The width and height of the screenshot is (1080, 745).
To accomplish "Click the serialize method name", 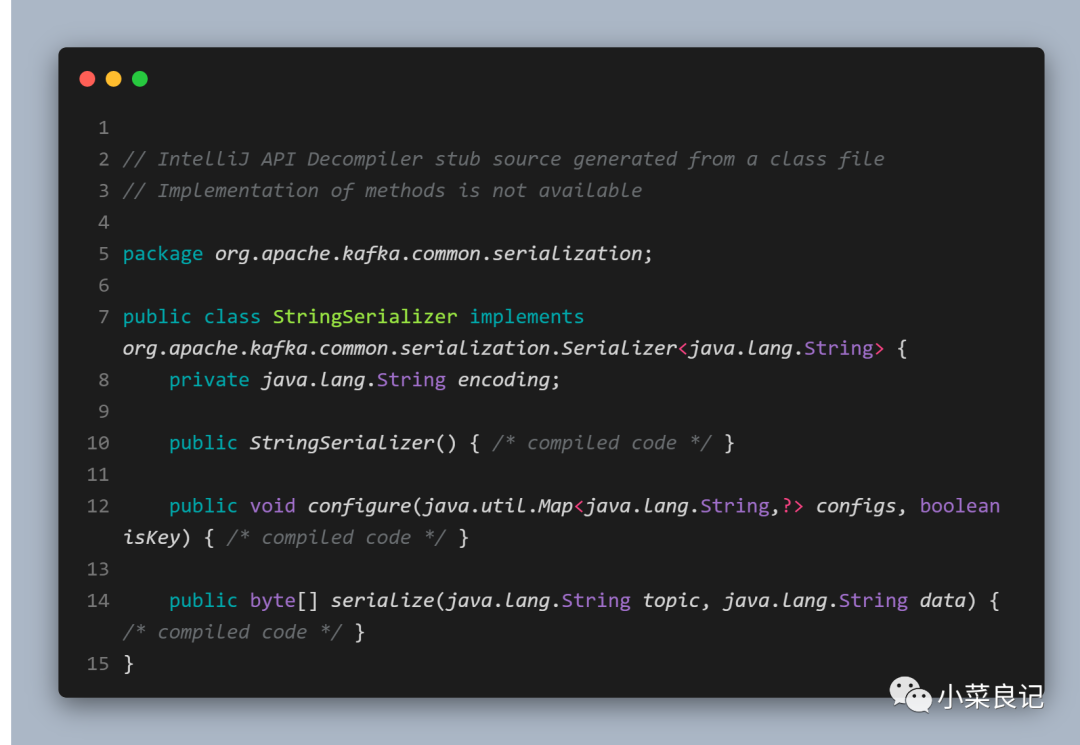I will (382, 601).
